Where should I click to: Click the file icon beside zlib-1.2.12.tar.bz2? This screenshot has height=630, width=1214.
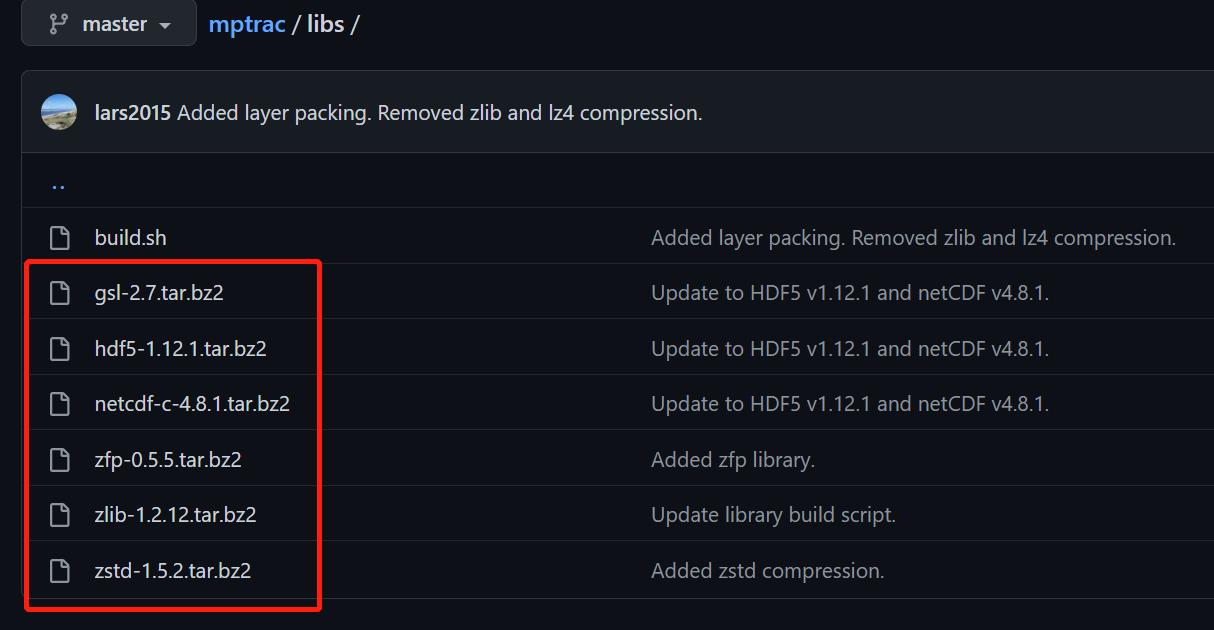point(60,515)
